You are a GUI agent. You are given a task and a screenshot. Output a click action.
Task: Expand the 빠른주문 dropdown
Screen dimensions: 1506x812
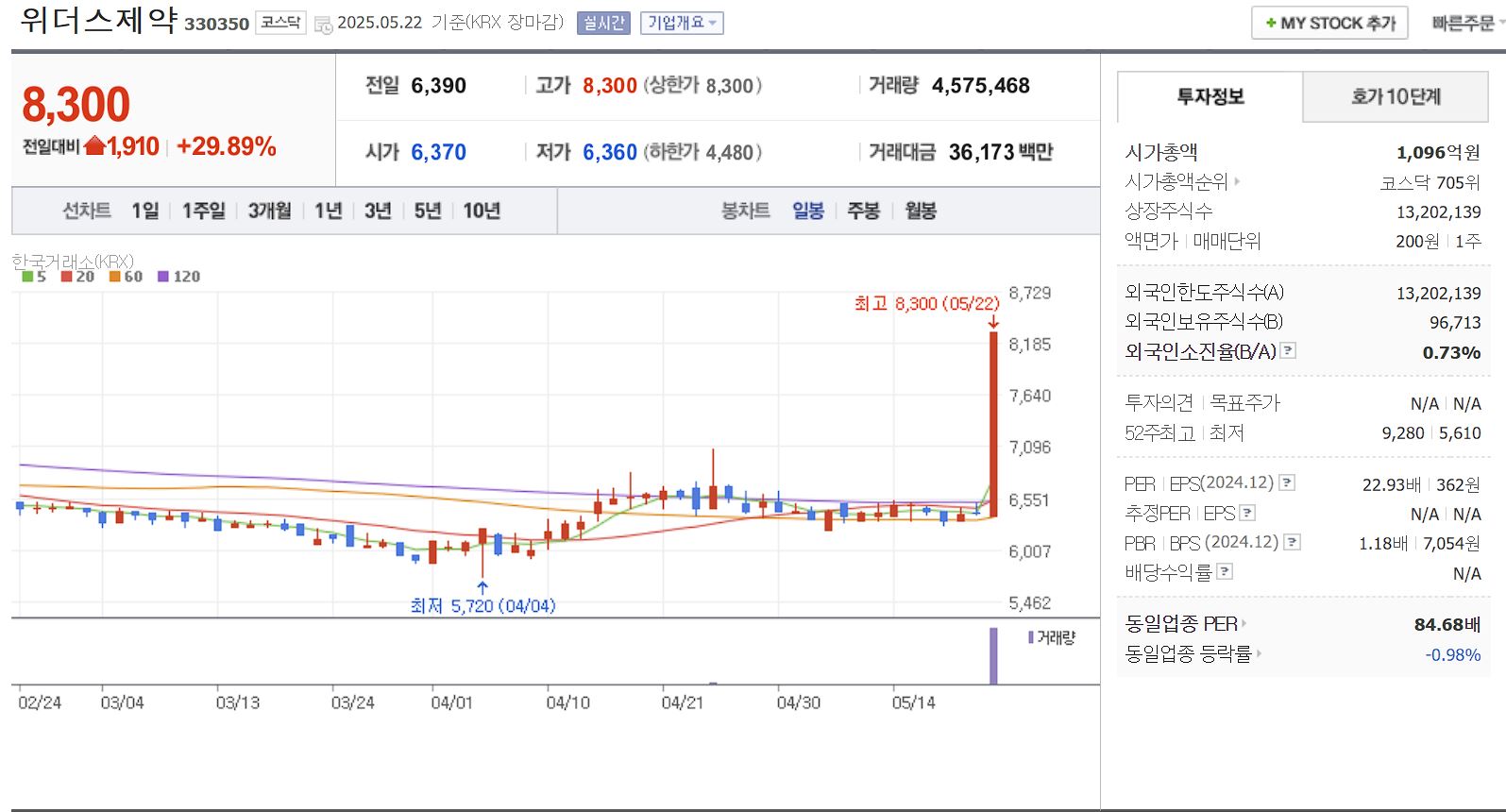click(1466, 23)
